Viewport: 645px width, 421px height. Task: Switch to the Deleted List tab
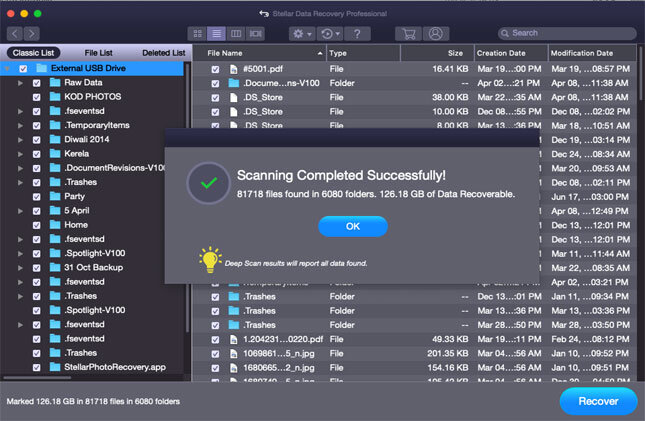163,52
